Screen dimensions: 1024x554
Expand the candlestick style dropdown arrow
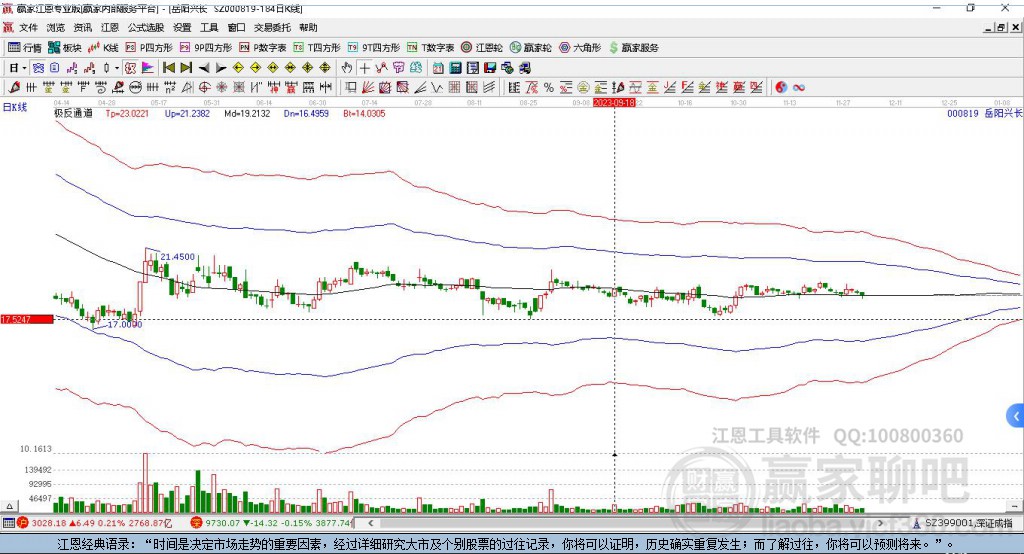[x=117, y=68]
